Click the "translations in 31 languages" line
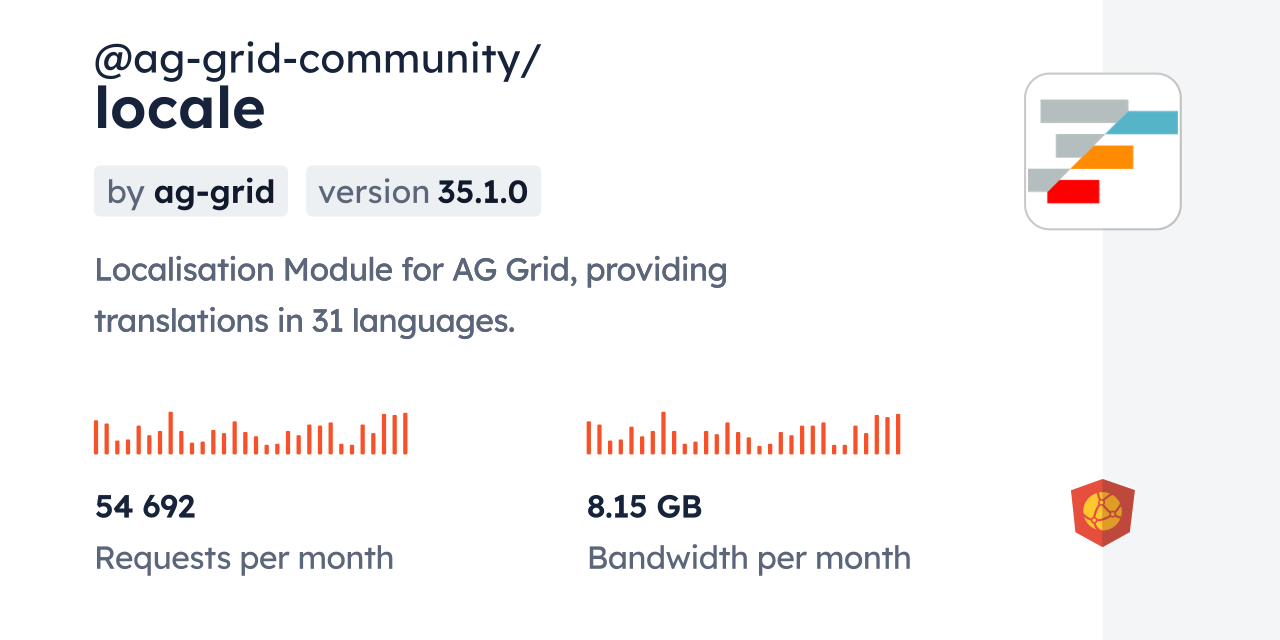The width and height of the screenshot is (1280, 640). pos(304,322)
